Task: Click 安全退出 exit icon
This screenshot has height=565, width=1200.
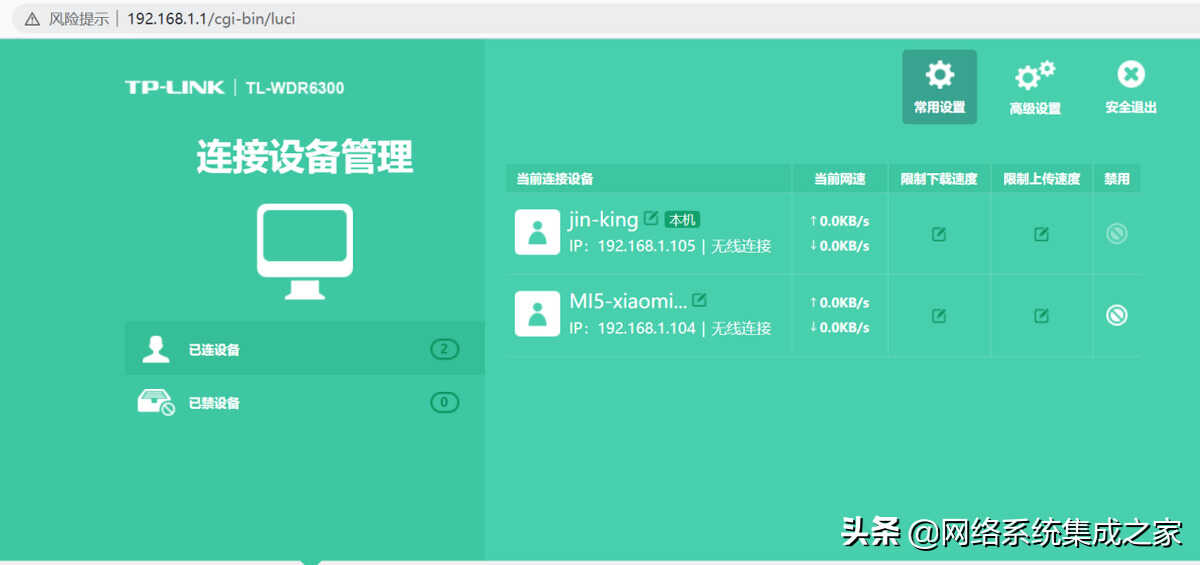Action: pos(1131,74)
